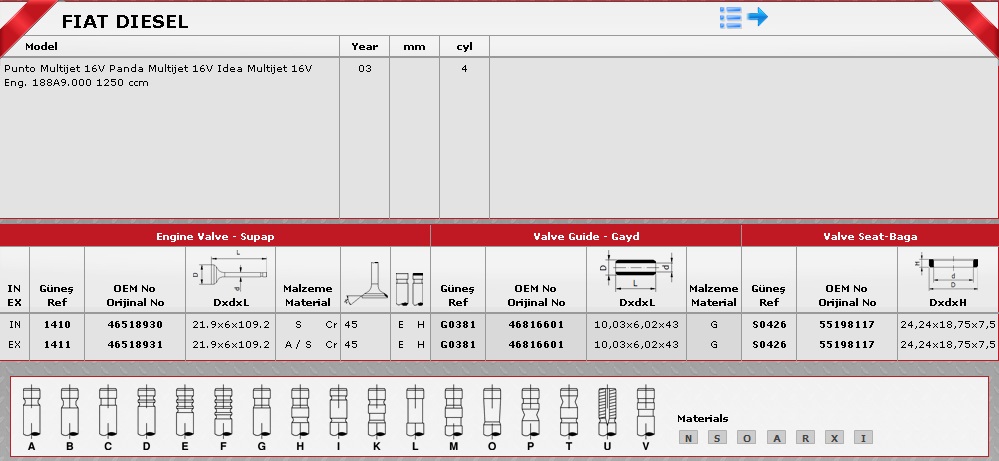Image resolution: width=999 pixels, height=461 pixels.
Task: Choose valve stem tip type O diagram
Action: point(490,412)
